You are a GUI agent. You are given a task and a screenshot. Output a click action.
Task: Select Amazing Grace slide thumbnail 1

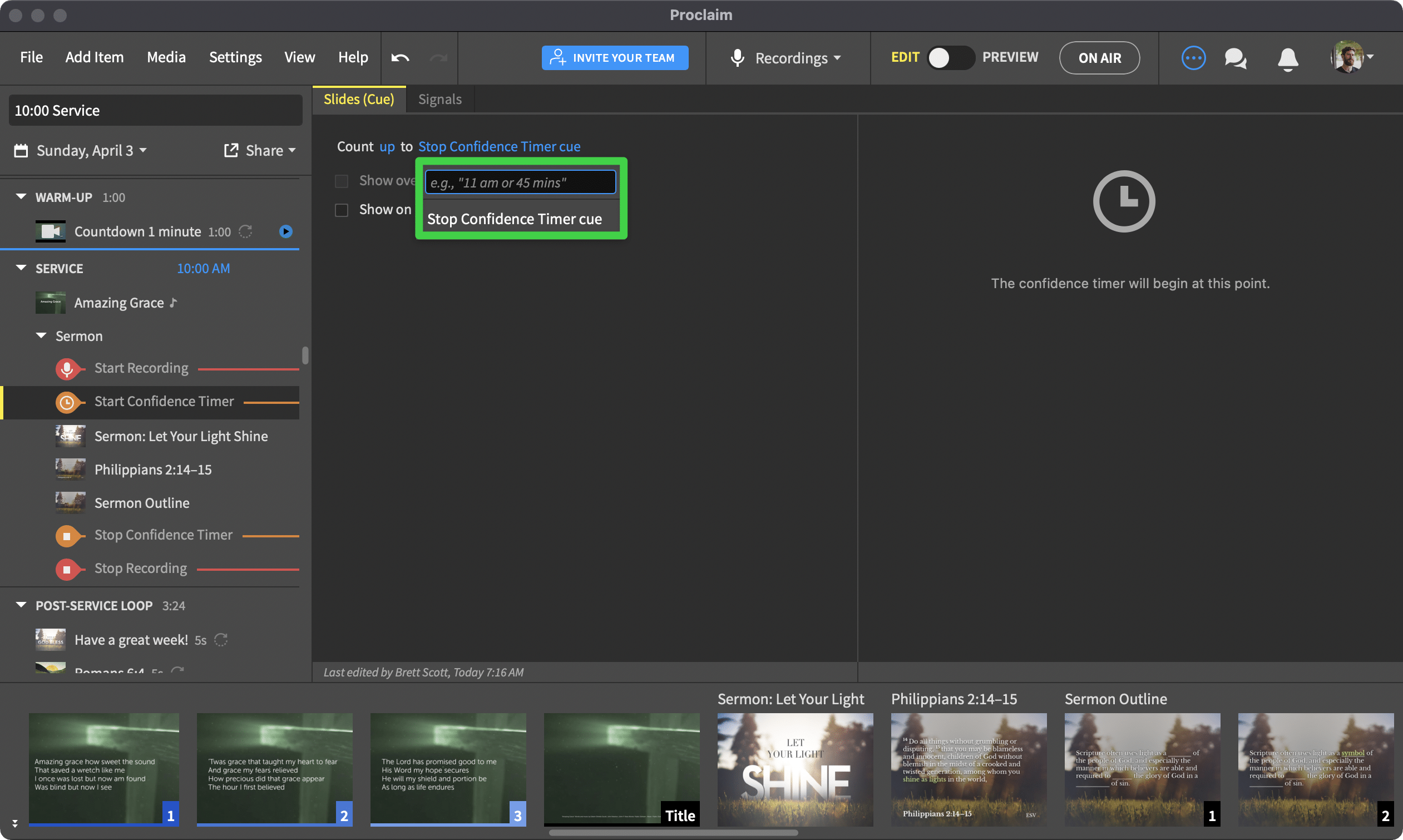click(103, 769)
